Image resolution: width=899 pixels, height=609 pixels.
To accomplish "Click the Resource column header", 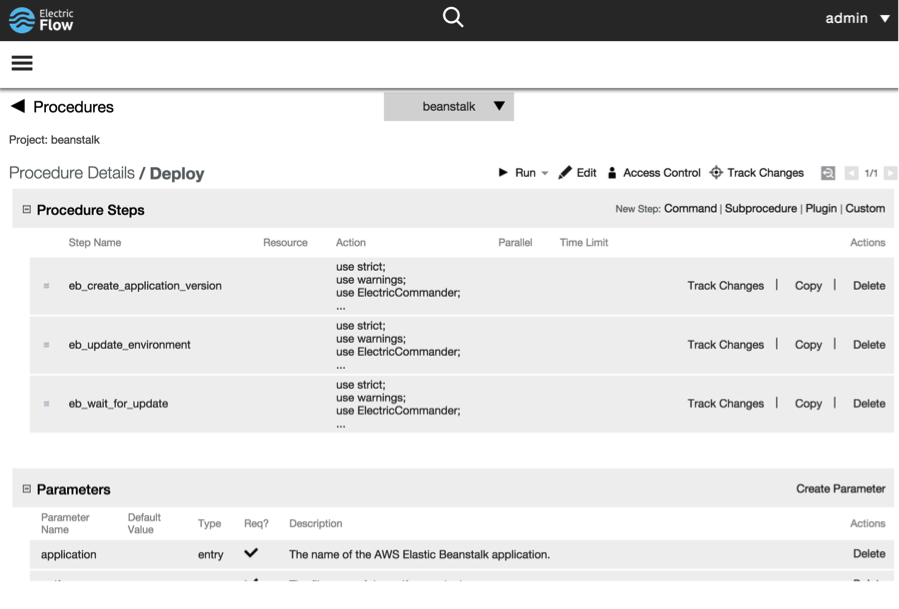I will pos(285,243).
